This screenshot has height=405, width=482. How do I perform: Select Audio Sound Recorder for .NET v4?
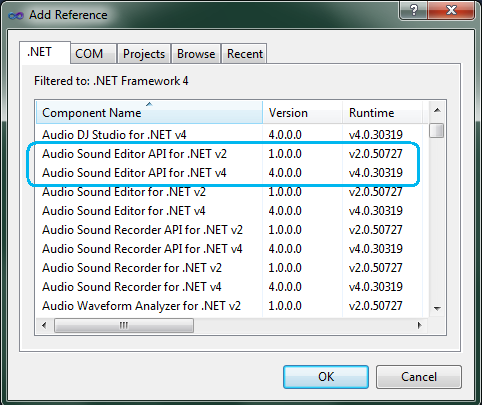click(x=131, y=287)
